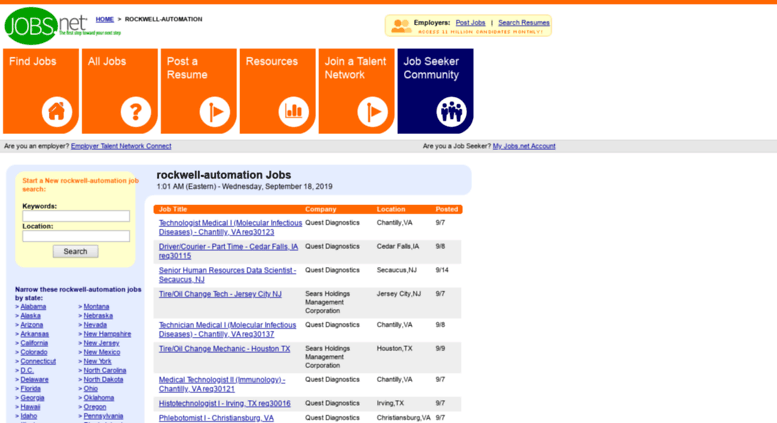Click the Join a Talent Network flag icon
This screenshot has width=777, height=423.
tap(372, 111)
